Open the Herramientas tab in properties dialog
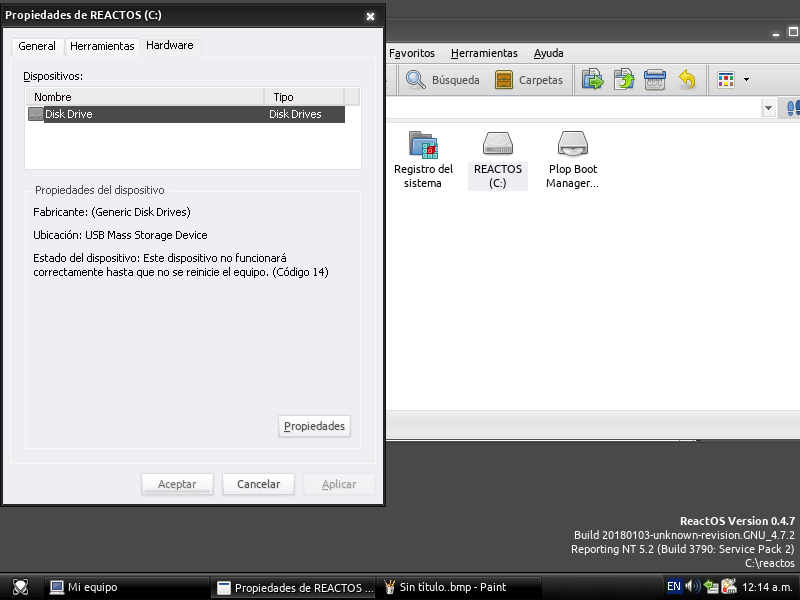Viewport: 800px width, 600px height. pyautogui.click(x=102, y=46)
